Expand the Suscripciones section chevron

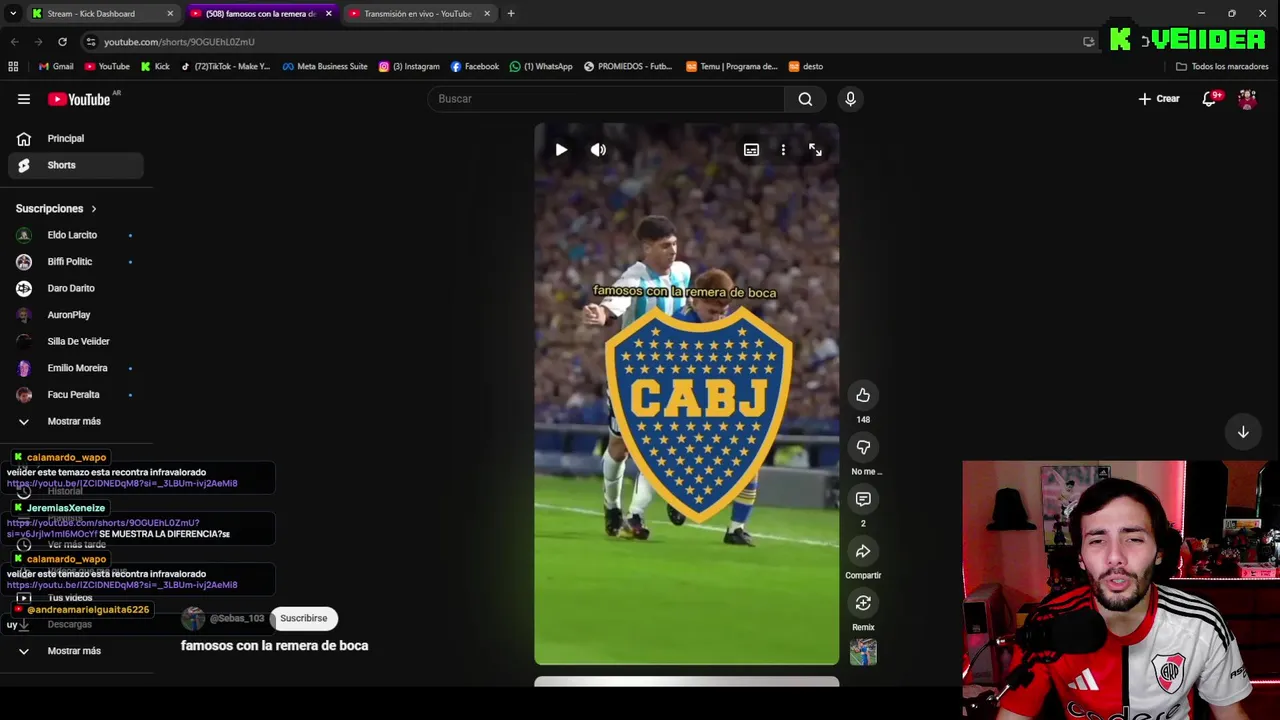94,209
